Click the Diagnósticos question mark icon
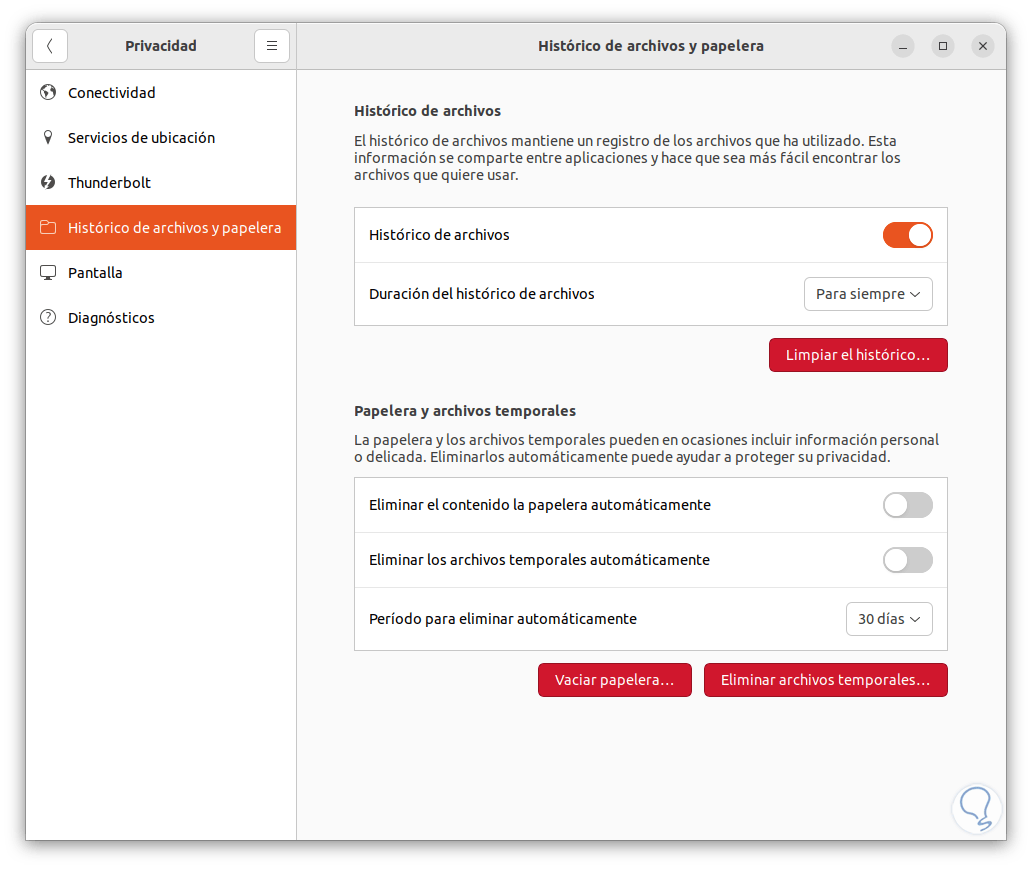 coord(48,318)
